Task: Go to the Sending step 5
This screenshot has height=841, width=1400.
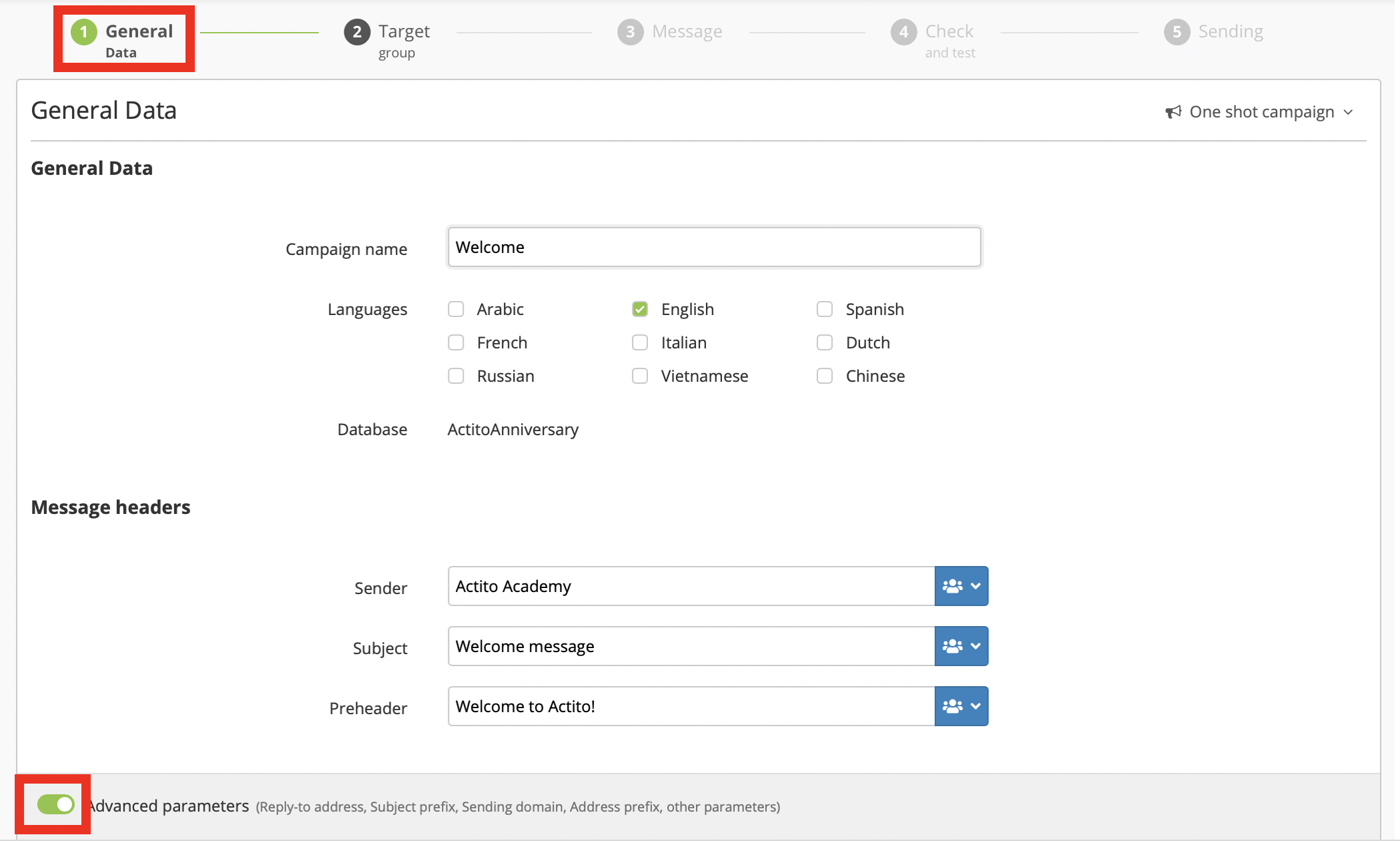Action: [1214, 31]
